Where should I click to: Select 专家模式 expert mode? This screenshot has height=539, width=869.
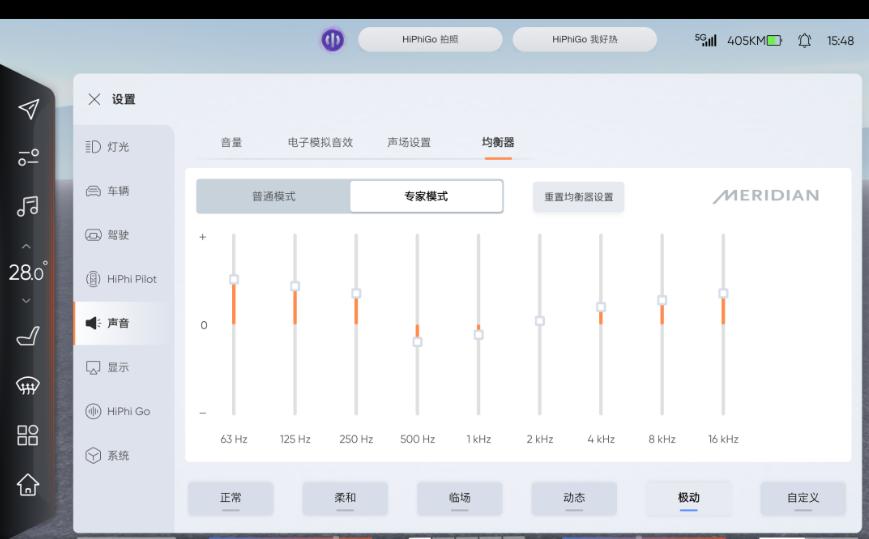click(426, 196)
